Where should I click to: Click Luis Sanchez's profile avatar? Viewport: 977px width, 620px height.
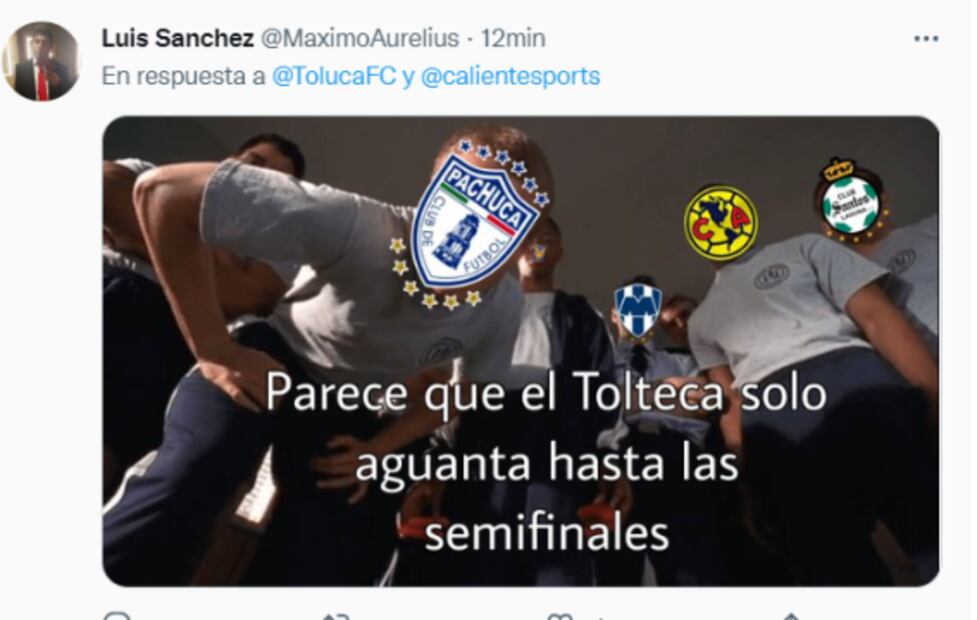41,61
